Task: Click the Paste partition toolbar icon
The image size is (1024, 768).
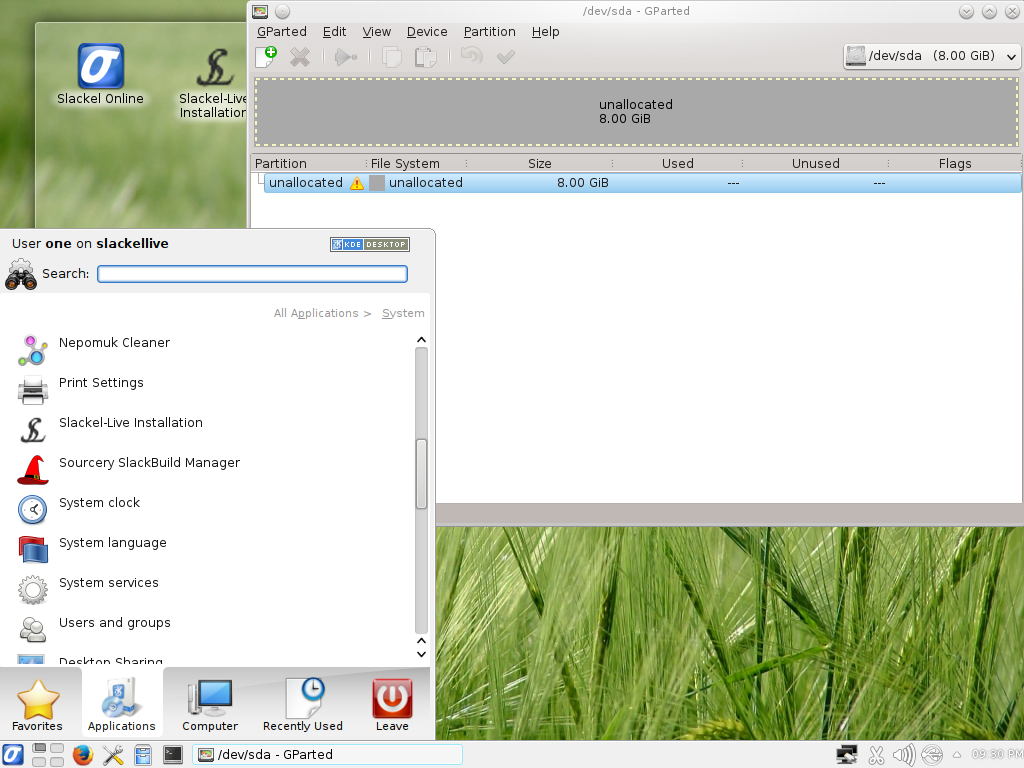Action: 426,57
